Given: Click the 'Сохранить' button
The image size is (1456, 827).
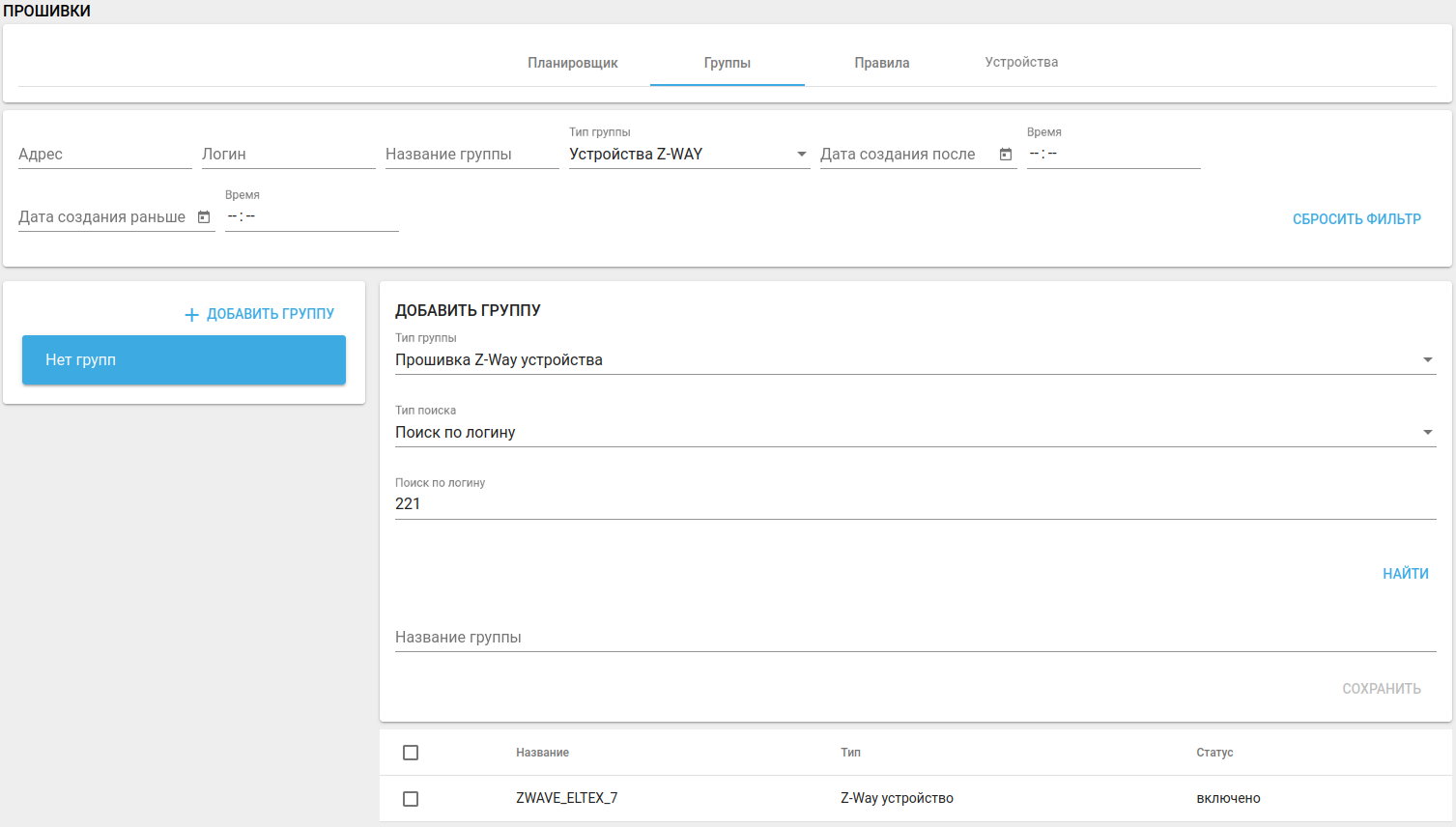Looking at the screenshot, I should click(x=1381, y=689).
